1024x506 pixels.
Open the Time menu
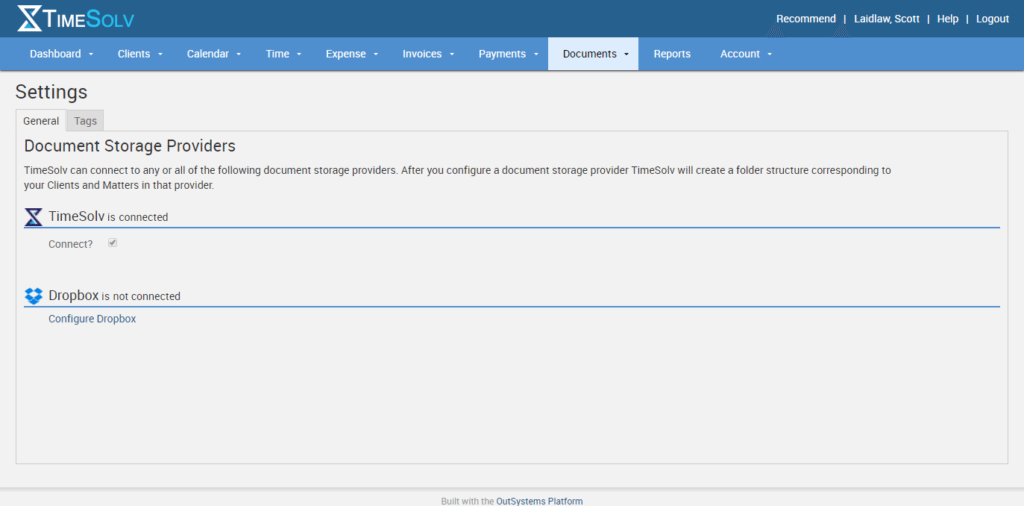278,54
